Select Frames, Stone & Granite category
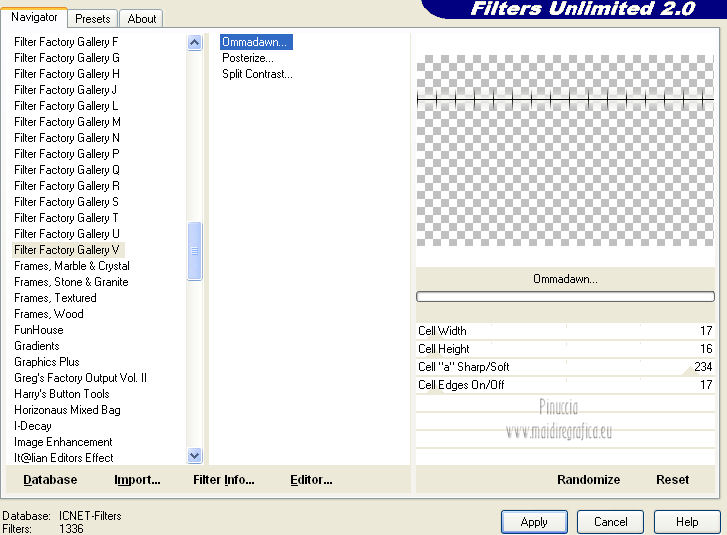This screenshot has width=727, height=535. tap(71, 282)
